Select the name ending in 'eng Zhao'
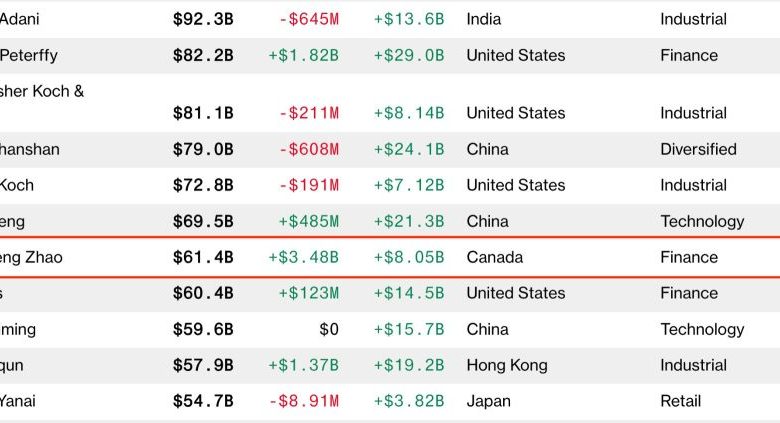Image resolution: width=780 pixels, height=423 pixels. (31, 257)
